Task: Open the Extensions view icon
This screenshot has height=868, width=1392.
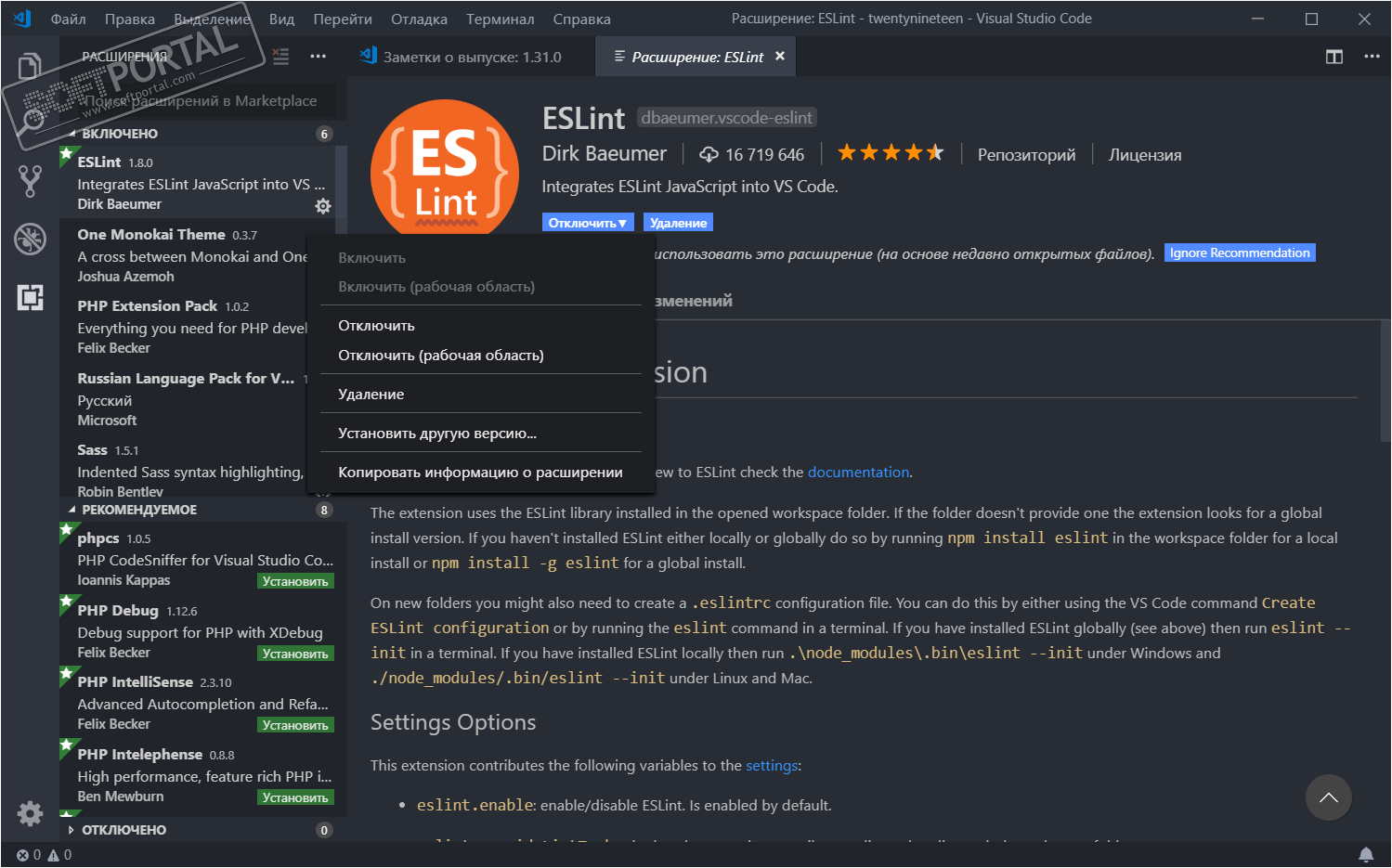Action: click(30, 297)
